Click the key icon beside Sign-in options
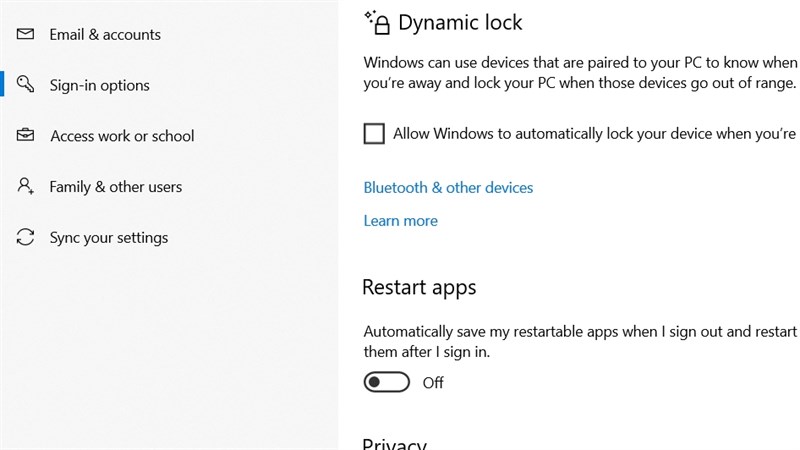The height and width of the screenshot is (450, 800). coord(25,85)
